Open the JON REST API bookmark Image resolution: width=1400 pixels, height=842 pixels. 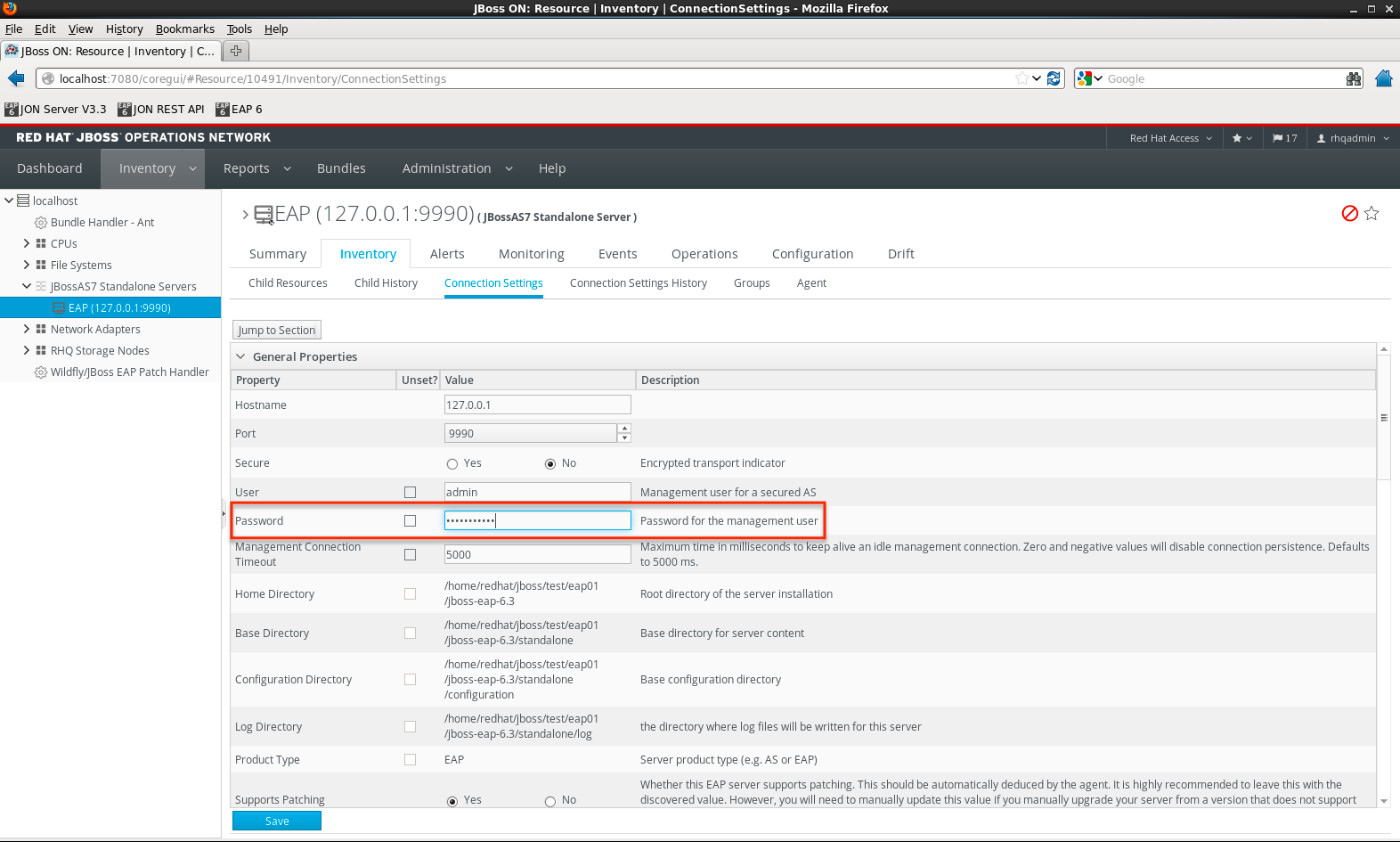[x=161, y=110]
